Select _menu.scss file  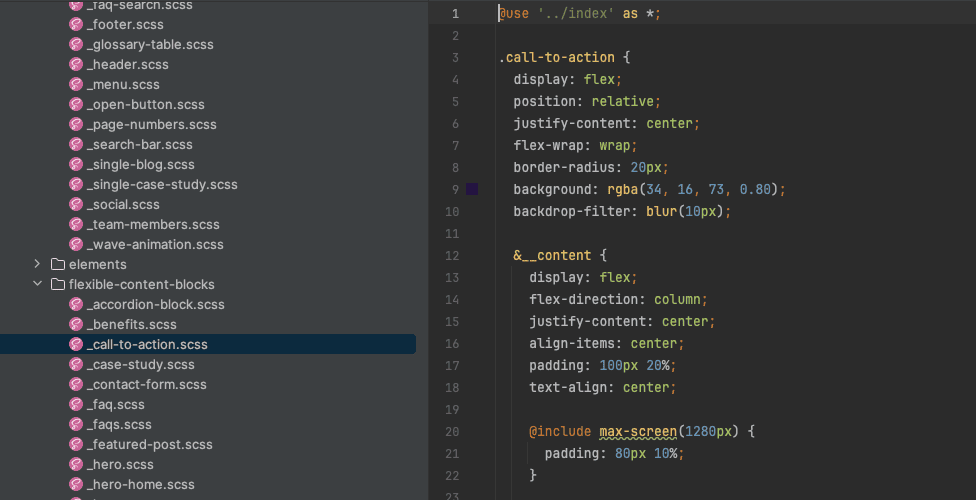tap(123, 85)
